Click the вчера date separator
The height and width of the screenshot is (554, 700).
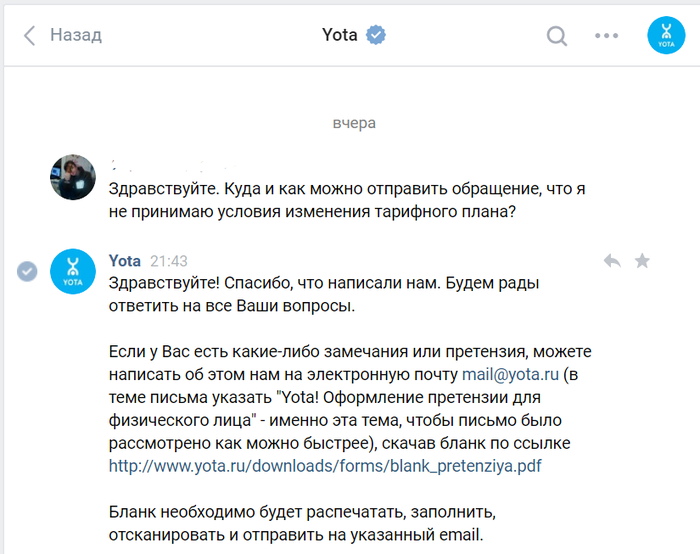[x=354, y=123]
